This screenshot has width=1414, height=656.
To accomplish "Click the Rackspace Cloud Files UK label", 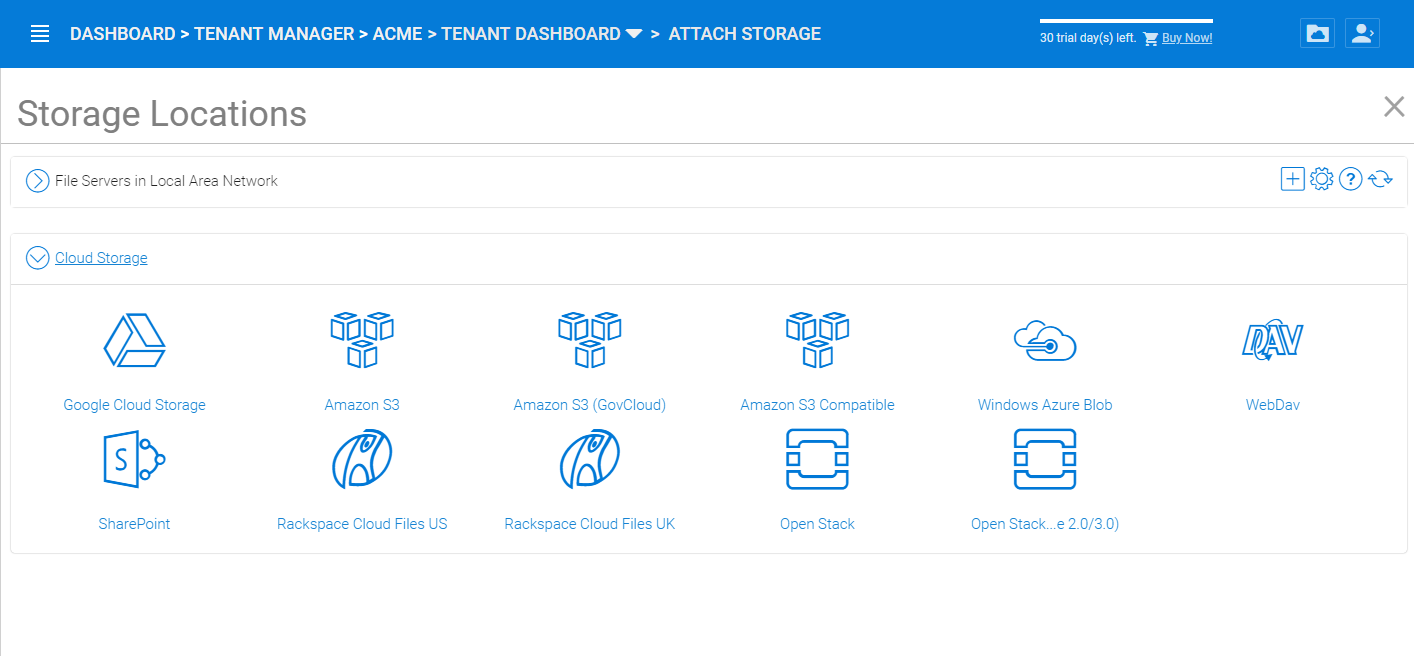I will [590, 524].
